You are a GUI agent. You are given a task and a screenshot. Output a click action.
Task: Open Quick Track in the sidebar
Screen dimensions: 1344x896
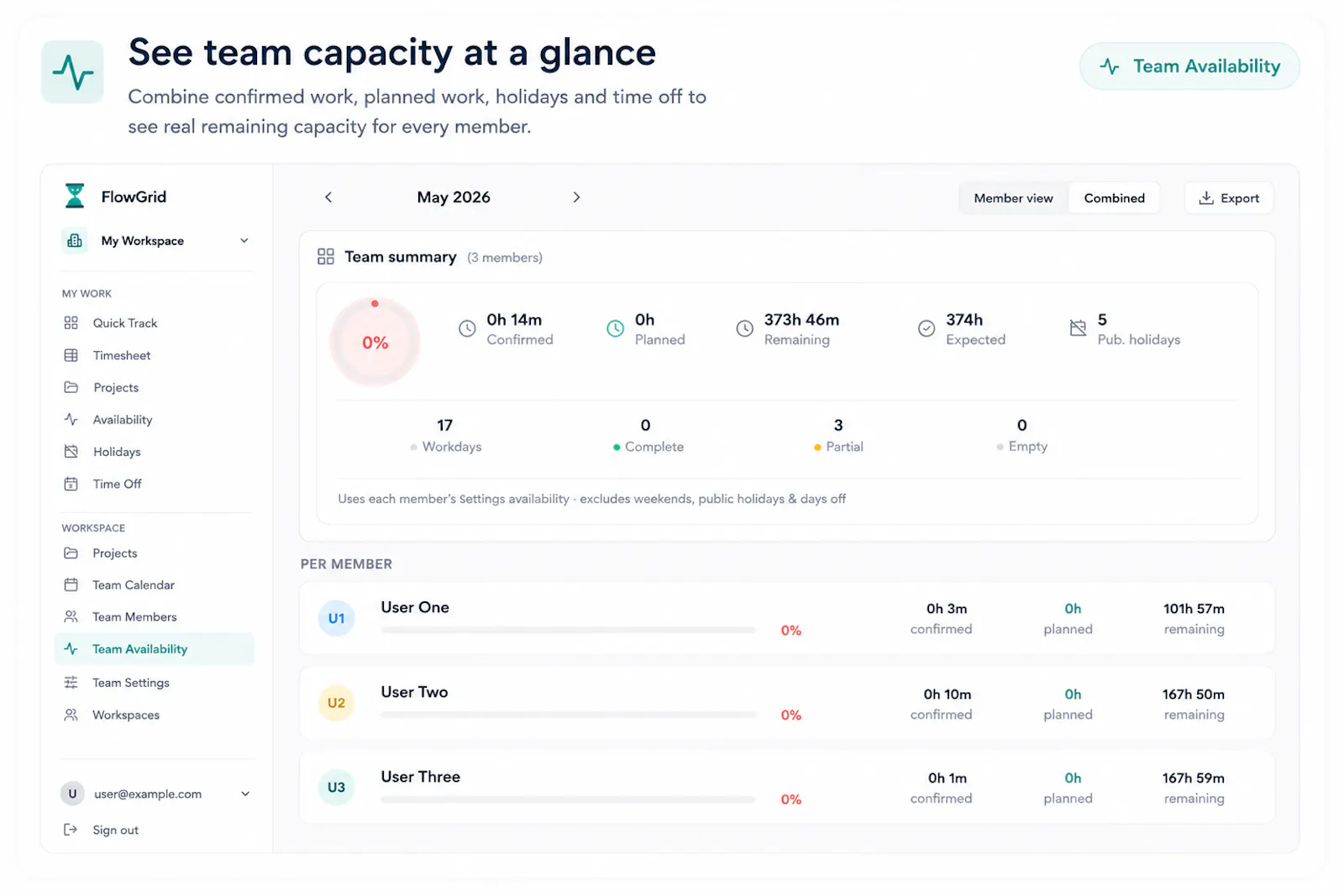coord(125,323)
